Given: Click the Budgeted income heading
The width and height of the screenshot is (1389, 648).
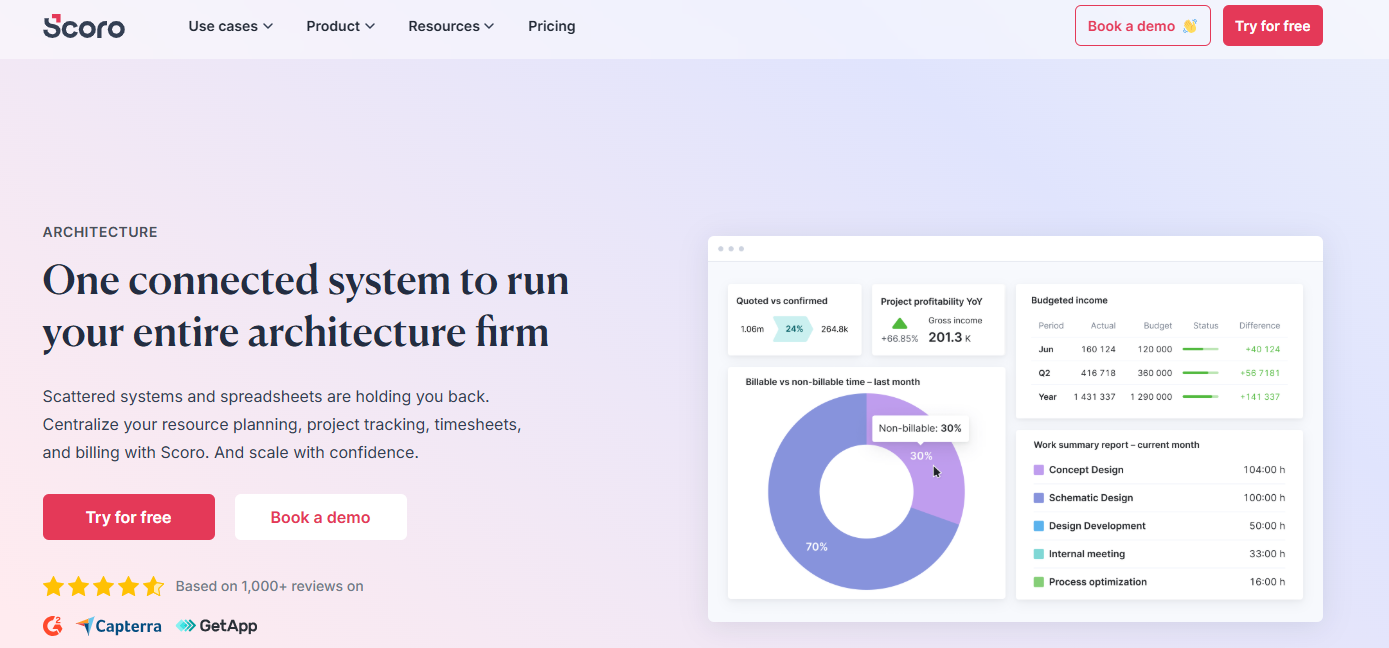Looking at the screenshot, I should point(1069,300).
